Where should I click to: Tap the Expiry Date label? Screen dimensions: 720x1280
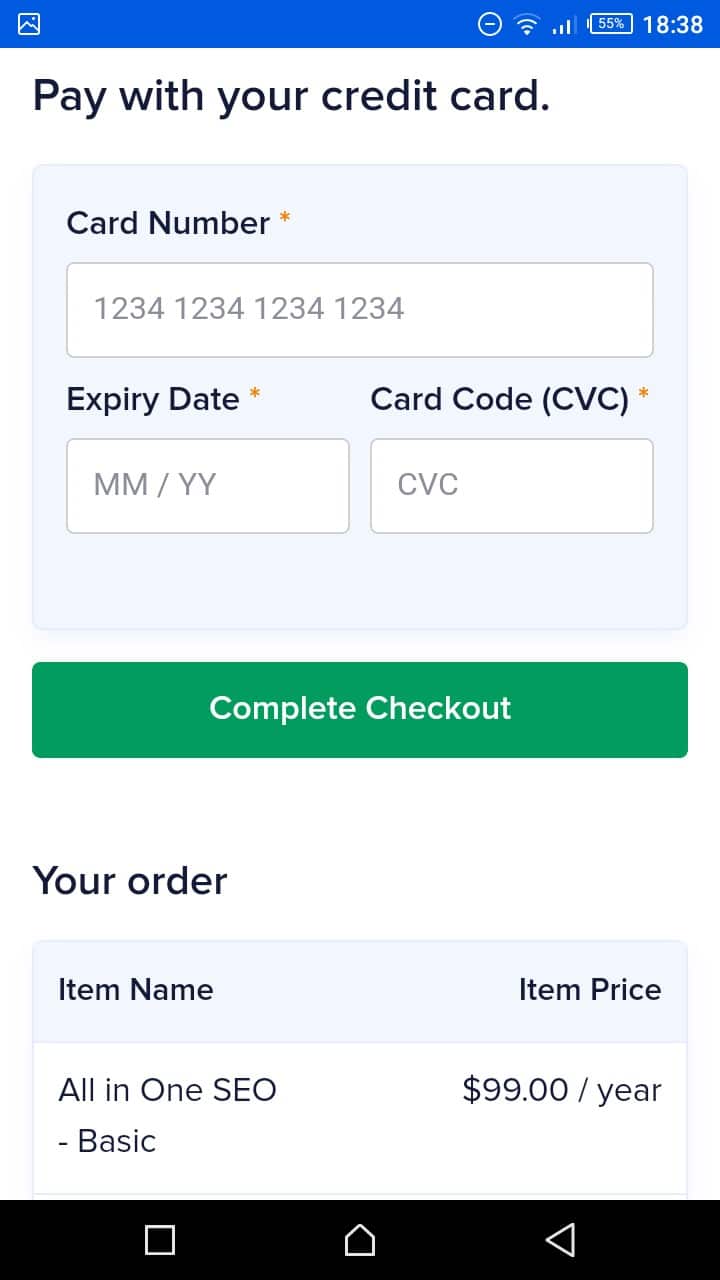(153, 399)
